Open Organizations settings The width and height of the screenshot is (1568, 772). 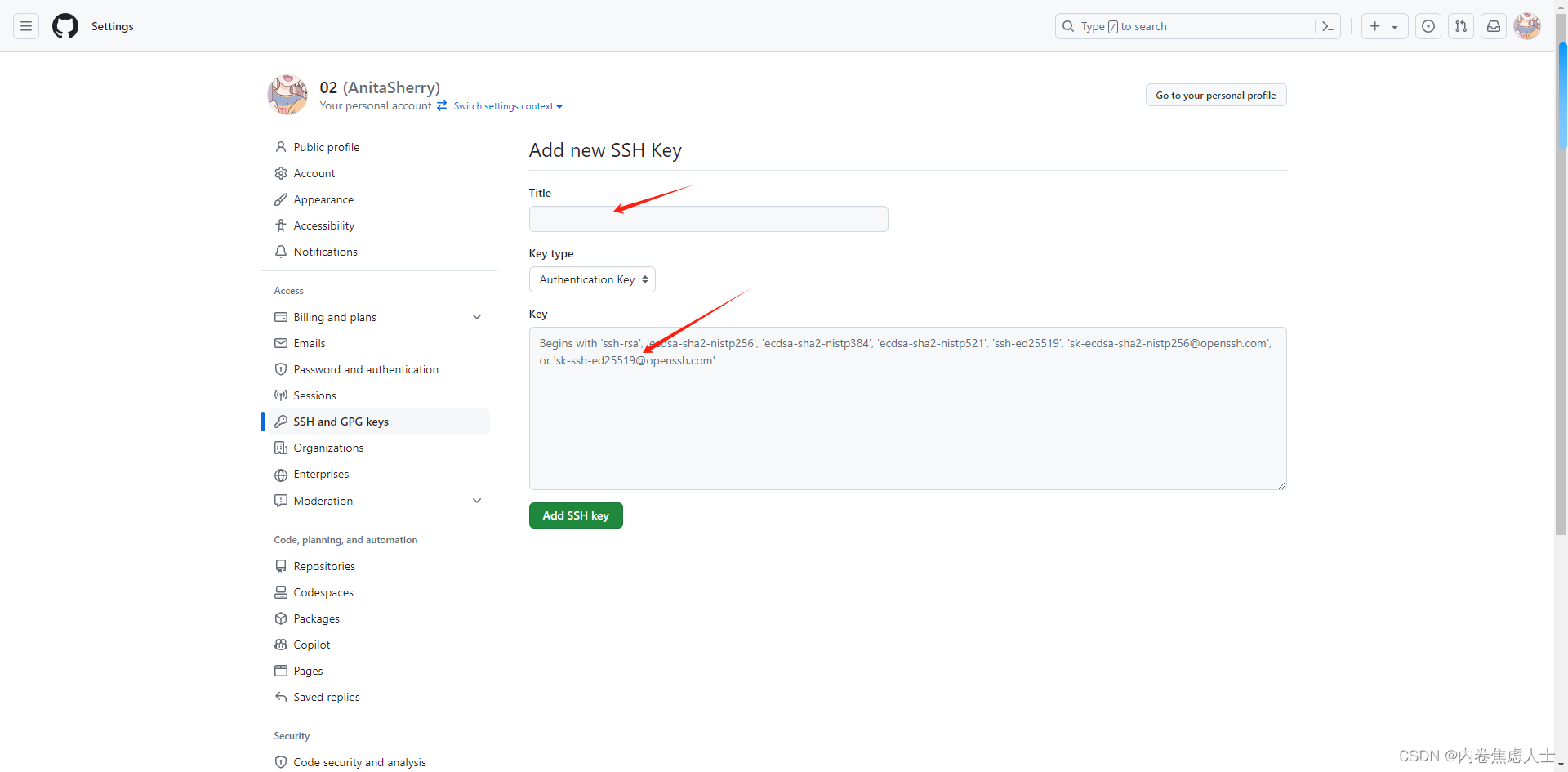point(329,448)
